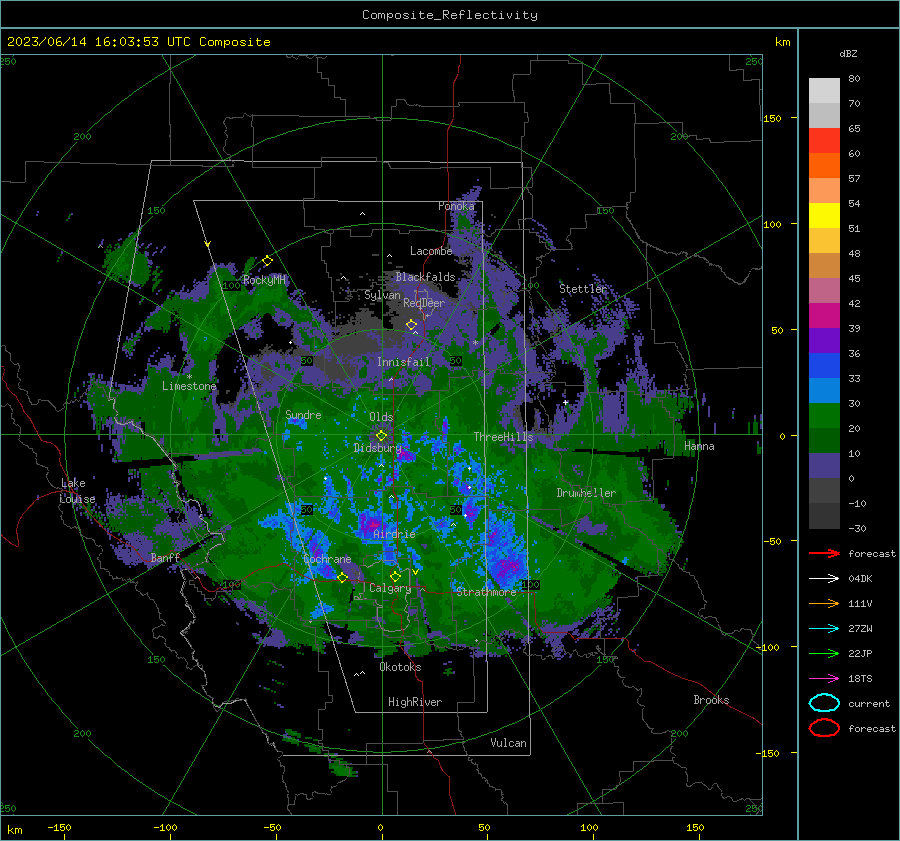Click the cyan 'current' ellipse in the legend
This screenshot has height=841, width=900.
click(824, 703)
